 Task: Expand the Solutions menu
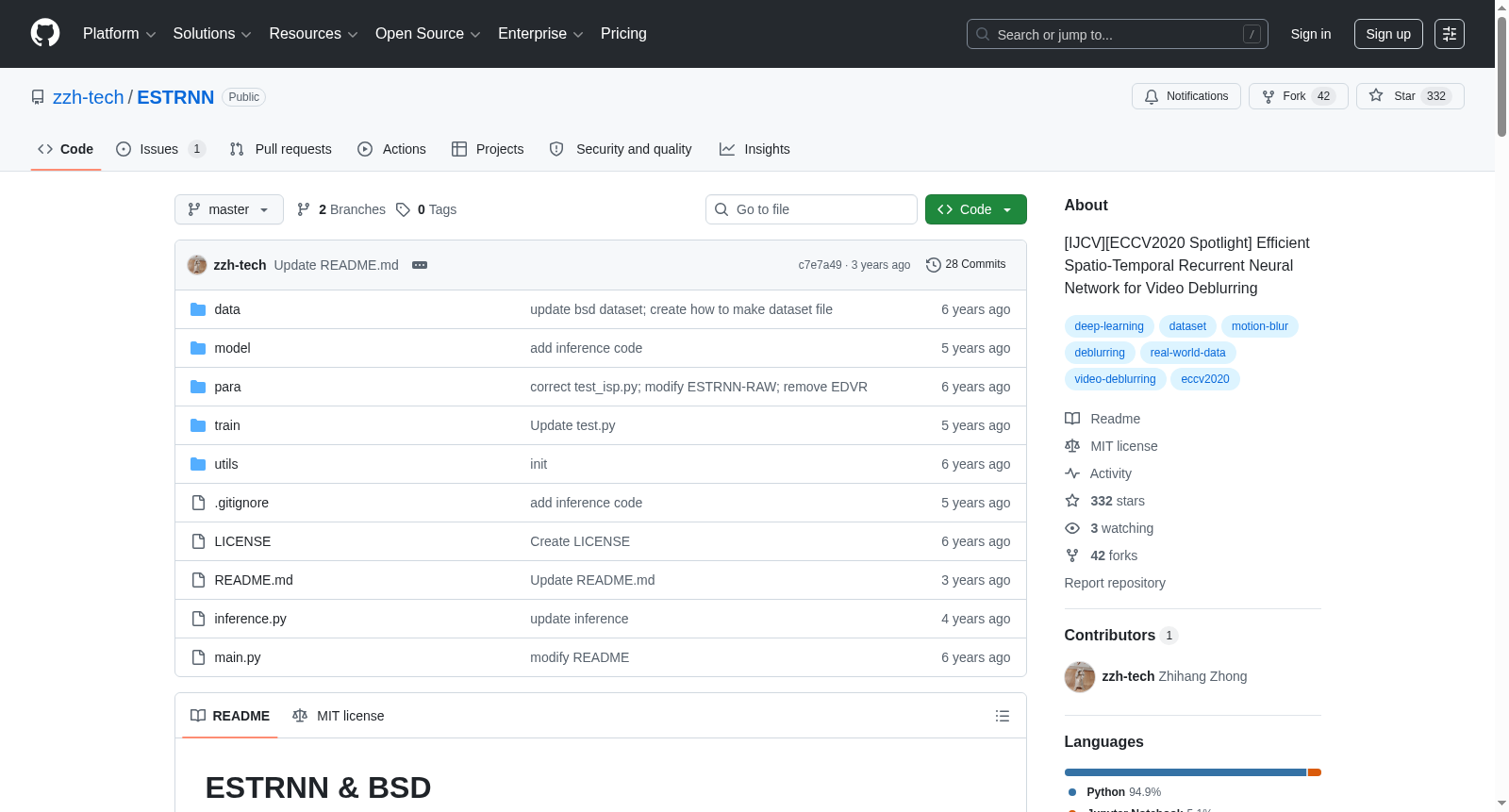(212, 34)
